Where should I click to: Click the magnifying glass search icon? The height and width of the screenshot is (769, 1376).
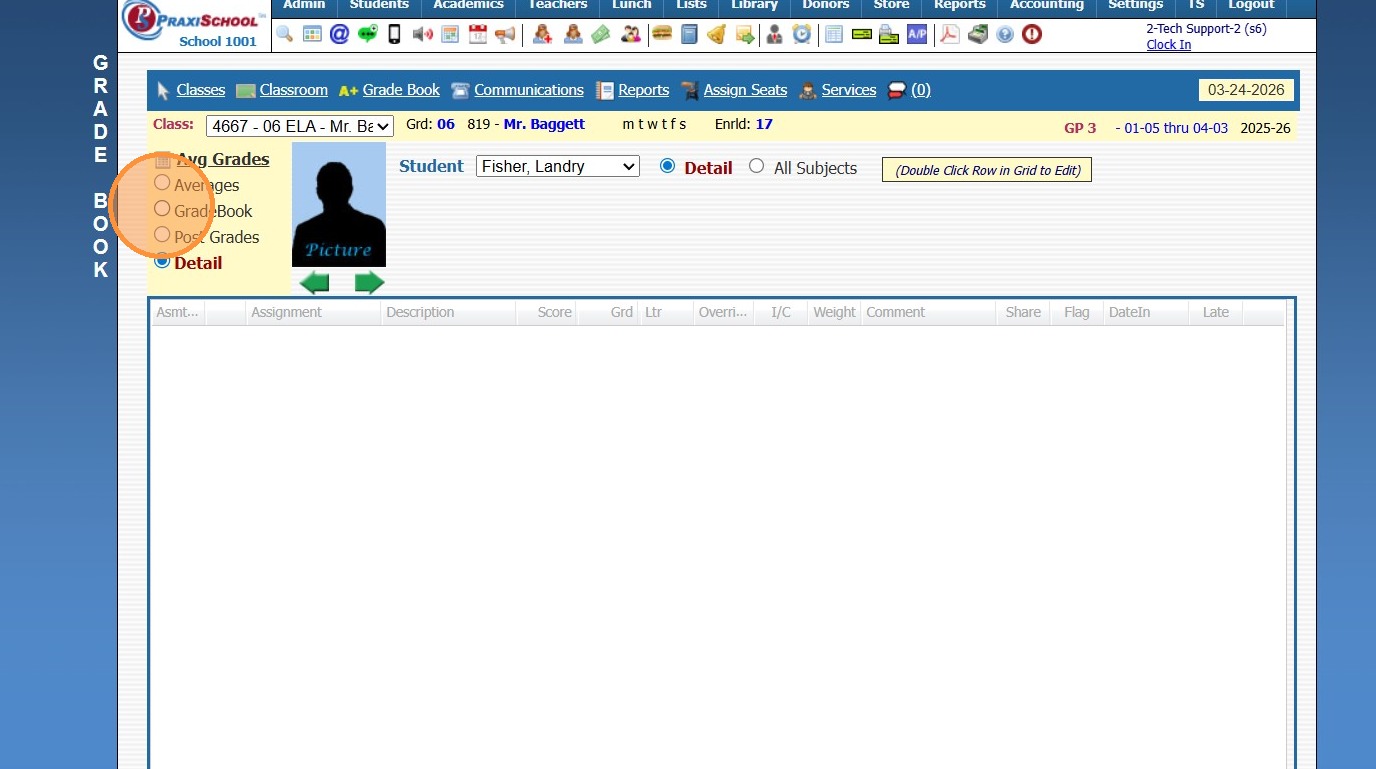[x=285, y=34]
